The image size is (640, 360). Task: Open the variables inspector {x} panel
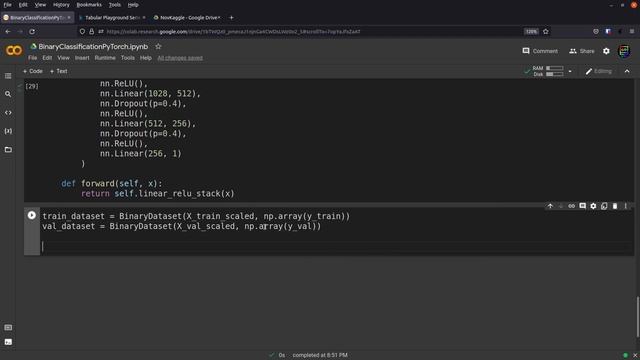(8, 131)
